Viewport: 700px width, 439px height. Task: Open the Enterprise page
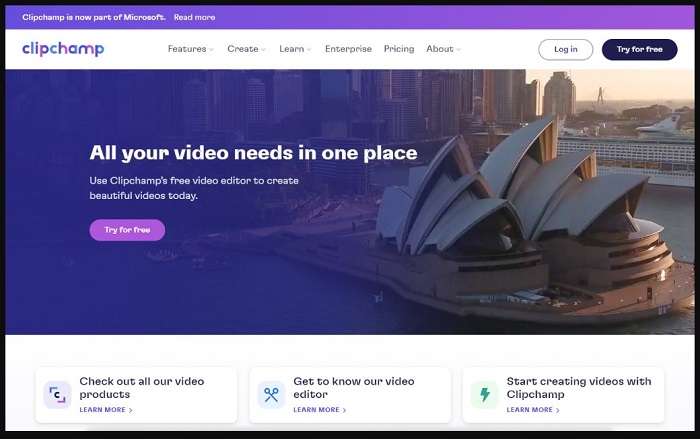tap(348, 49)
